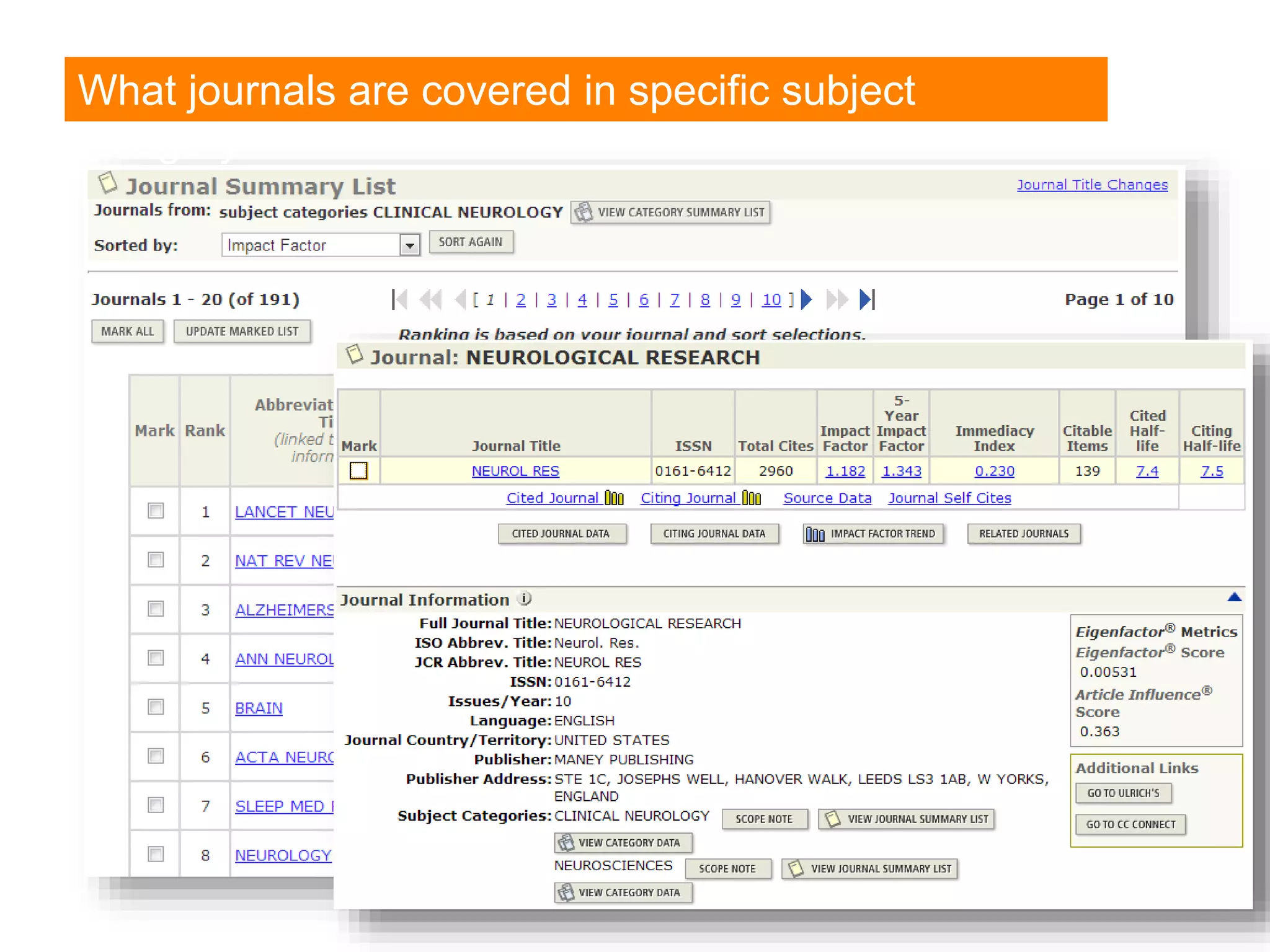Click the Mark All button

pyautogui.click(x=128, y=332)
